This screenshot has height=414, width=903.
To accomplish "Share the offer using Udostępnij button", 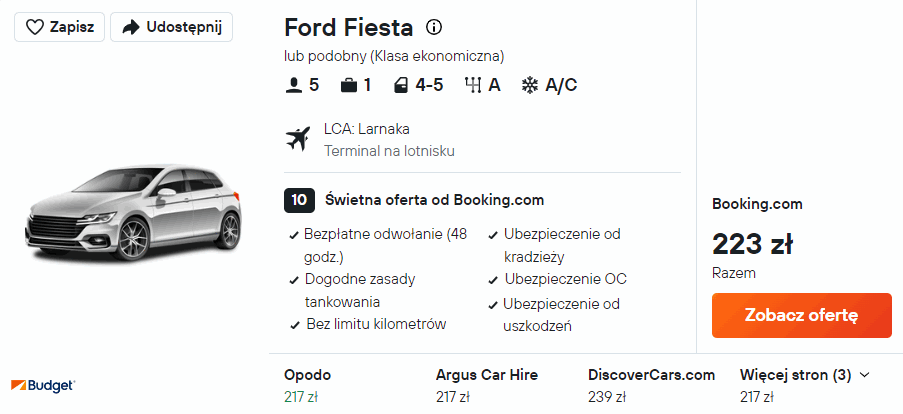I will (171, 27).
